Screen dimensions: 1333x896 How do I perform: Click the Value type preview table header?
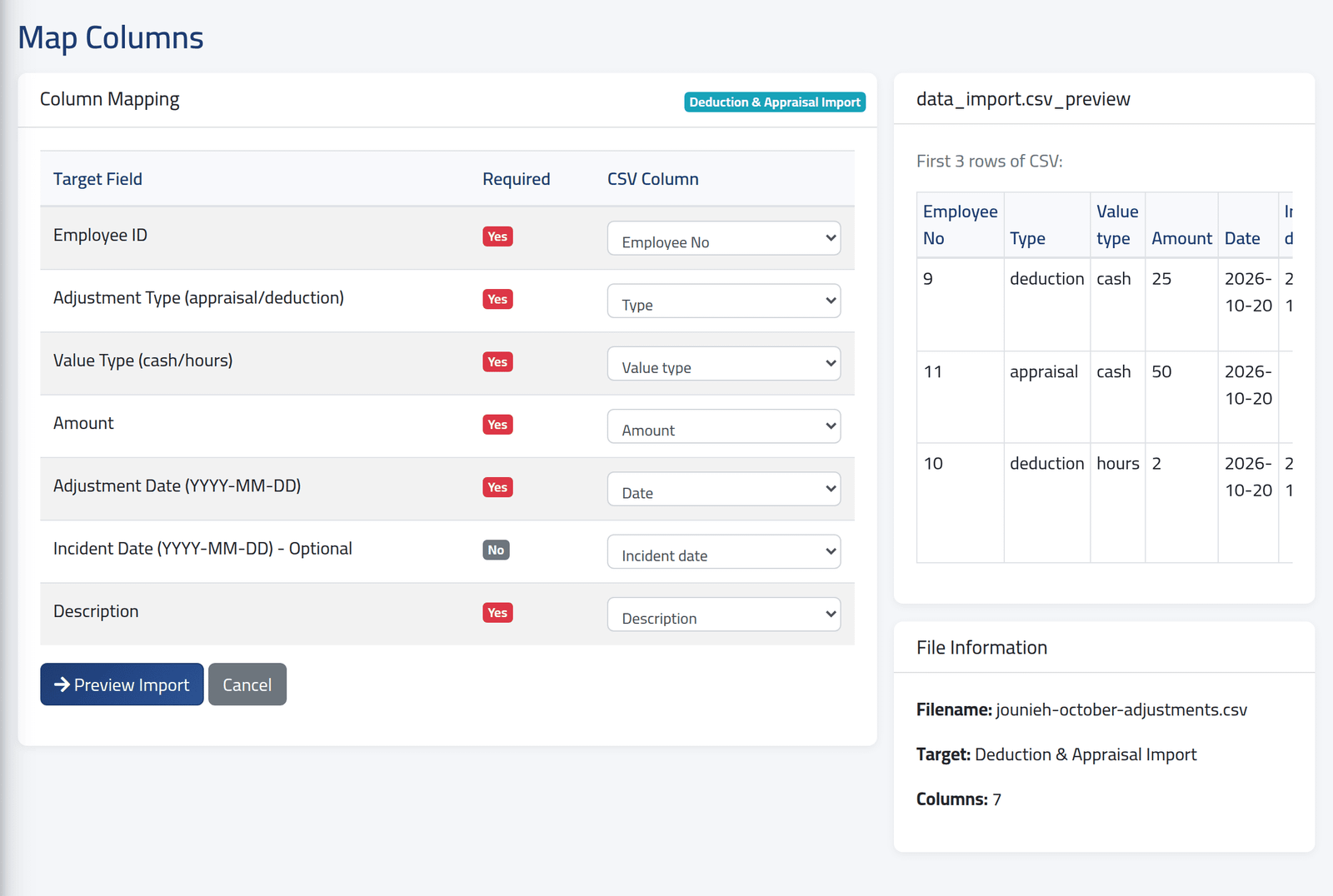click(1117, 225)
